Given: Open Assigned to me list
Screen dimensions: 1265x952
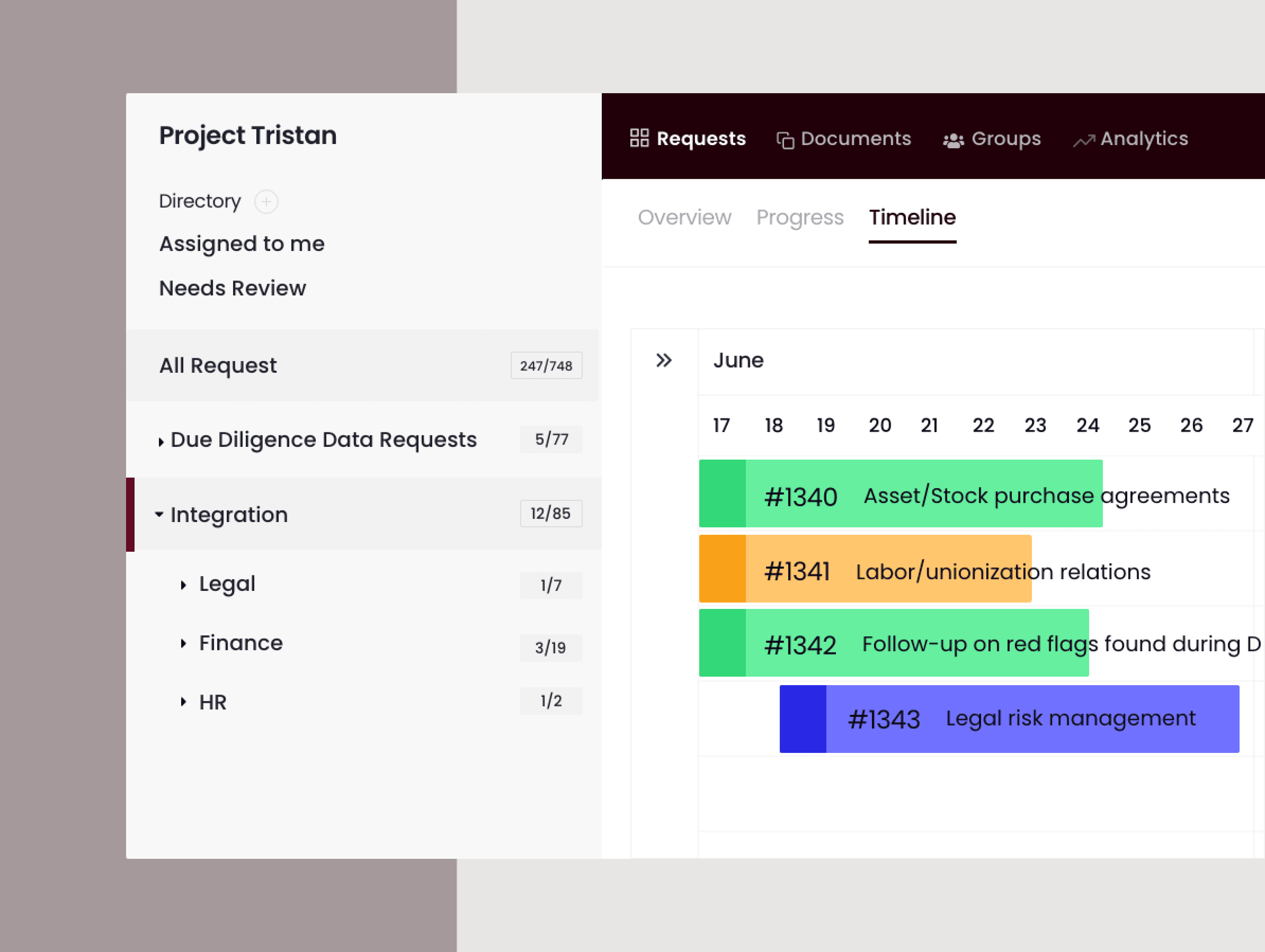Looking at the screenshot, I should [x=241, y=244].
